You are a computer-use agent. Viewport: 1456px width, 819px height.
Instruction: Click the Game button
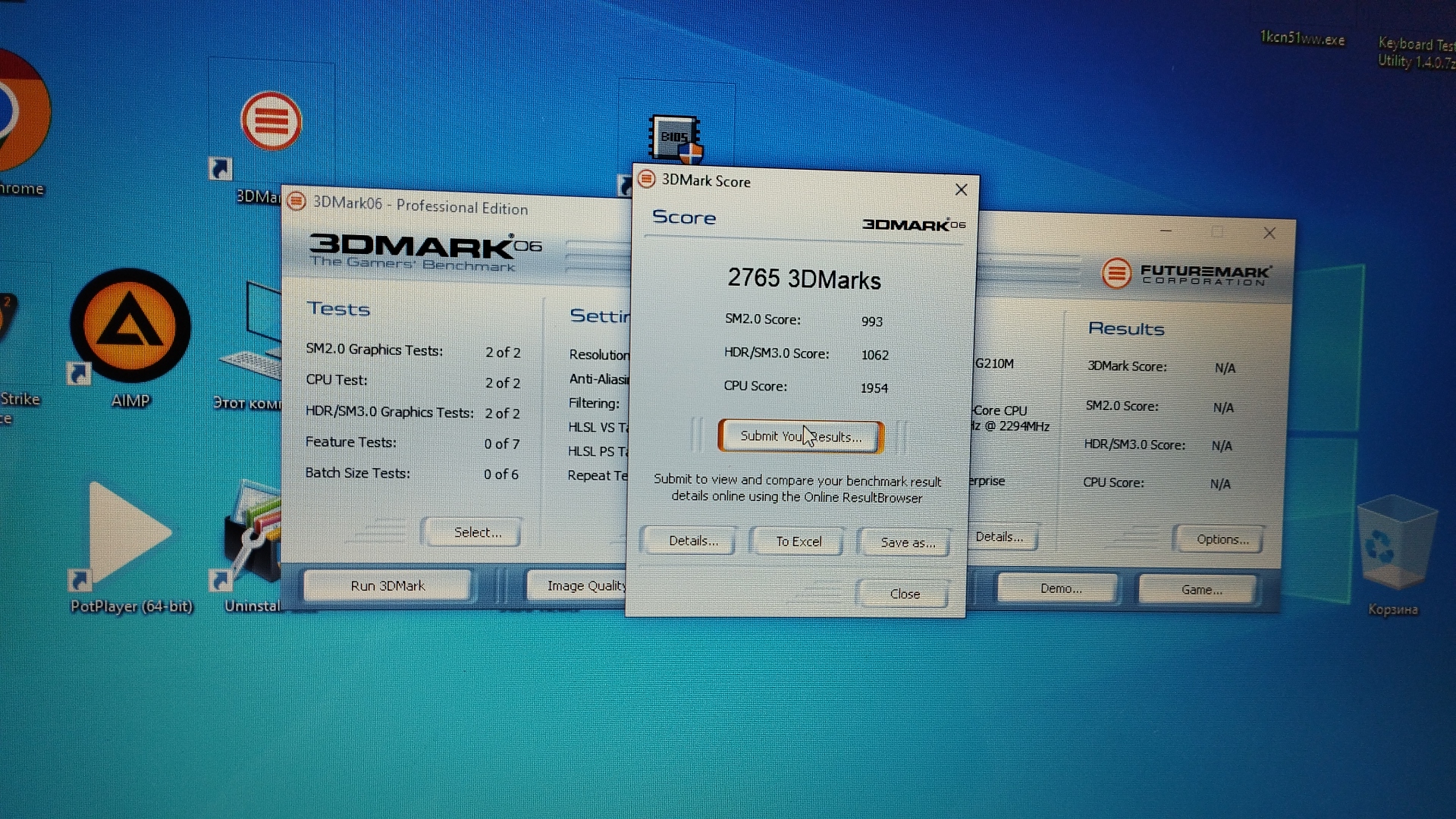[1200, 589]
